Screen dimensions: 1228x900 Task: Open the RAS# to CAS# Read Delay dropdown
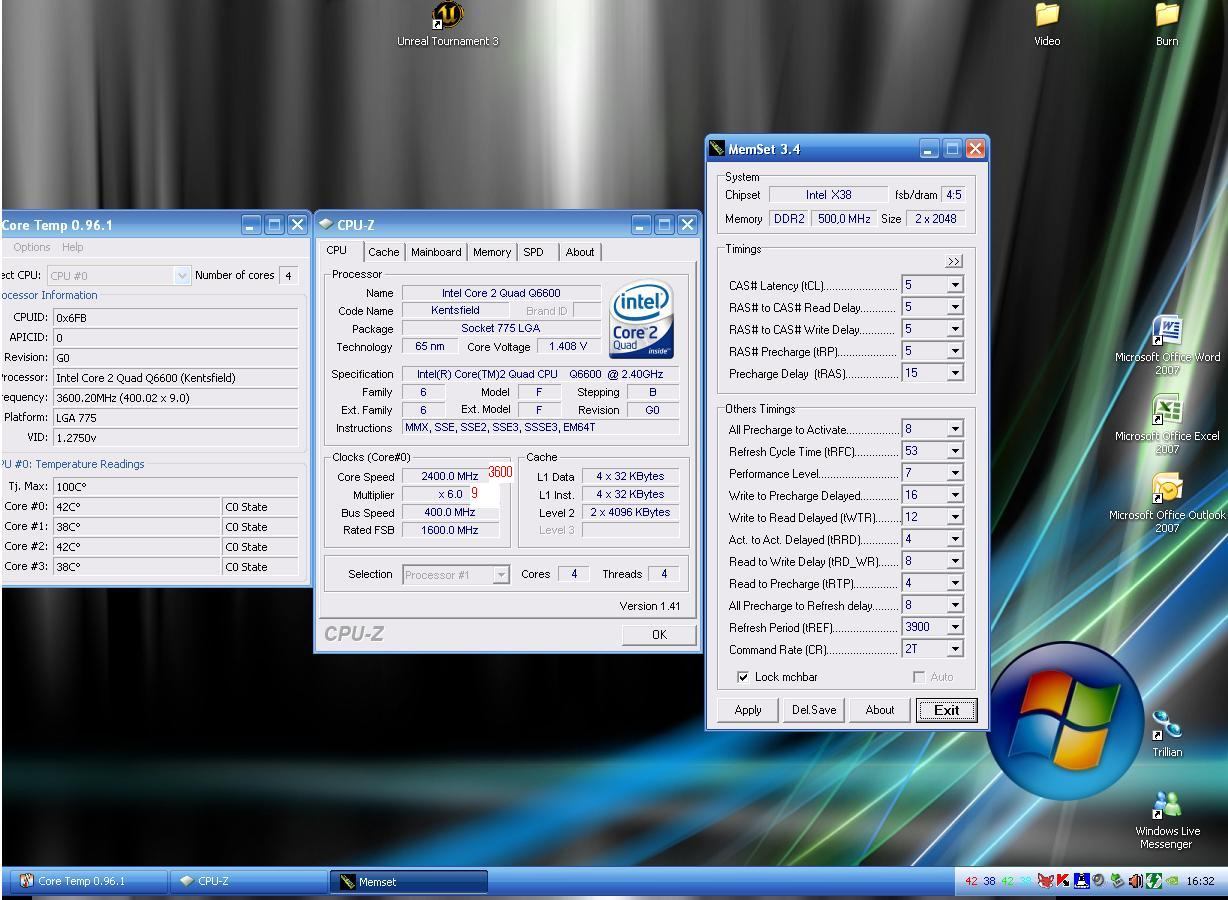point(954,307)
